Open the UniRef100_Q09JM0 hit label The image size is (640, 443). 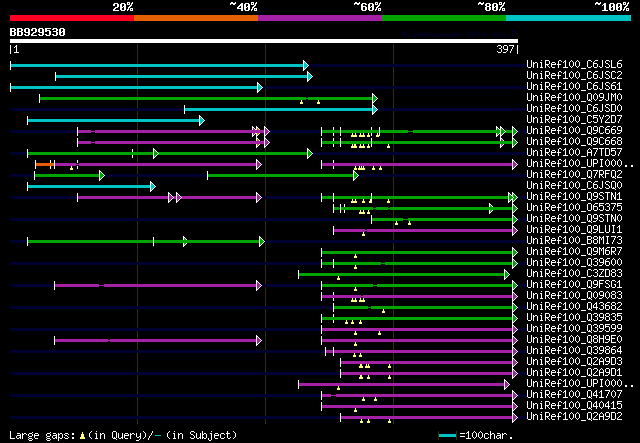(574, 97)
